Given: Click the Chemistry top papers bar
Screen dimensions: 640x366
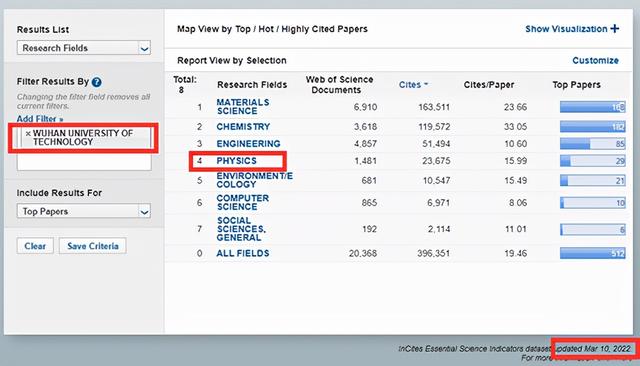Looking at the screenshot, I should 592,127.
